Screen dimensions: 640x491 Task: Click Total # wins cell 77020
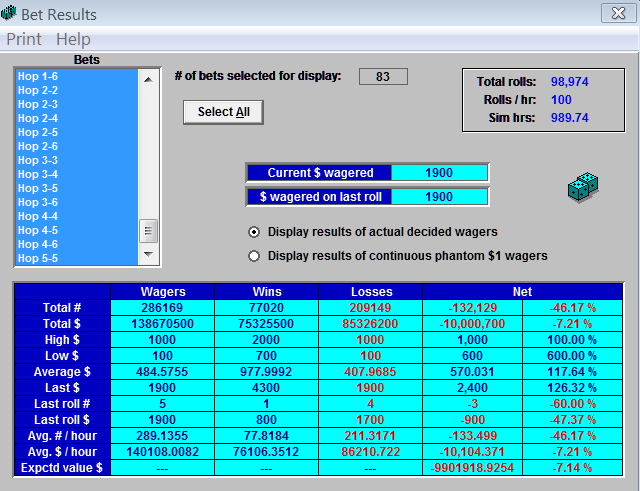pos(267,308)
